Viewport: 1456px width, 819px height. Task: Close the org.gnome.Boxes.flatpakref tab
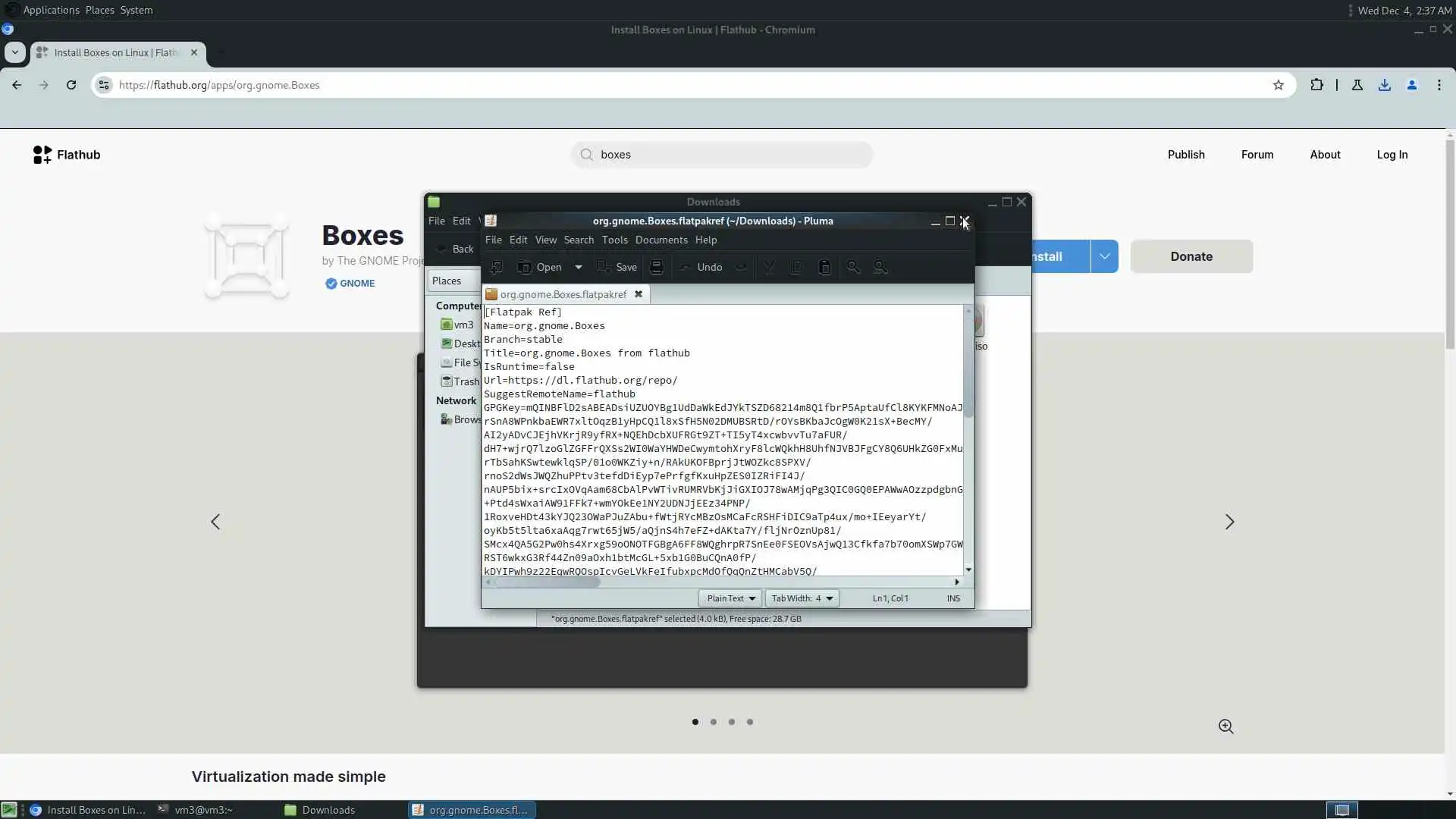click(639, 294)
